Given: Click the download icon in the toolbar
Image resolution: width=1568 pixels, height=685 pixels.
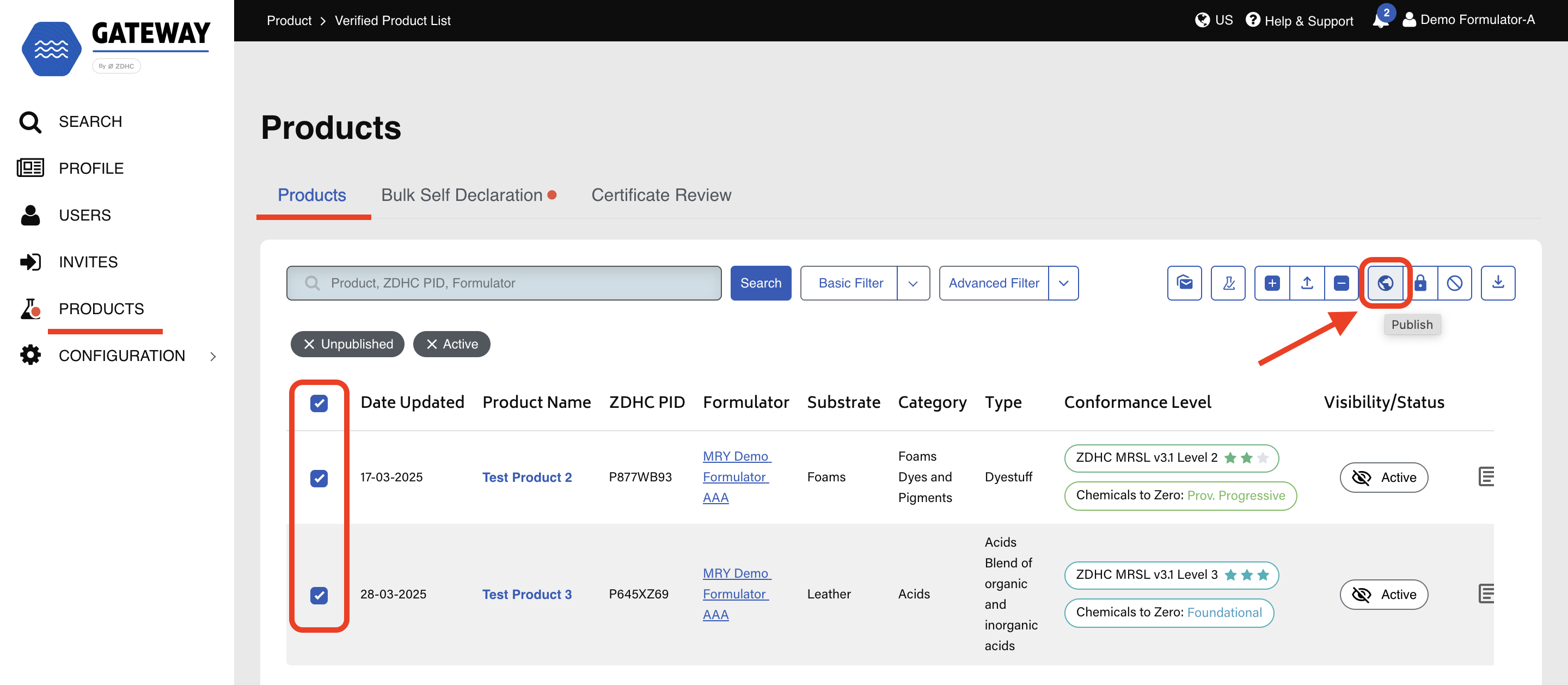Looking at the screenshot, I should [x=1498, y=283].
